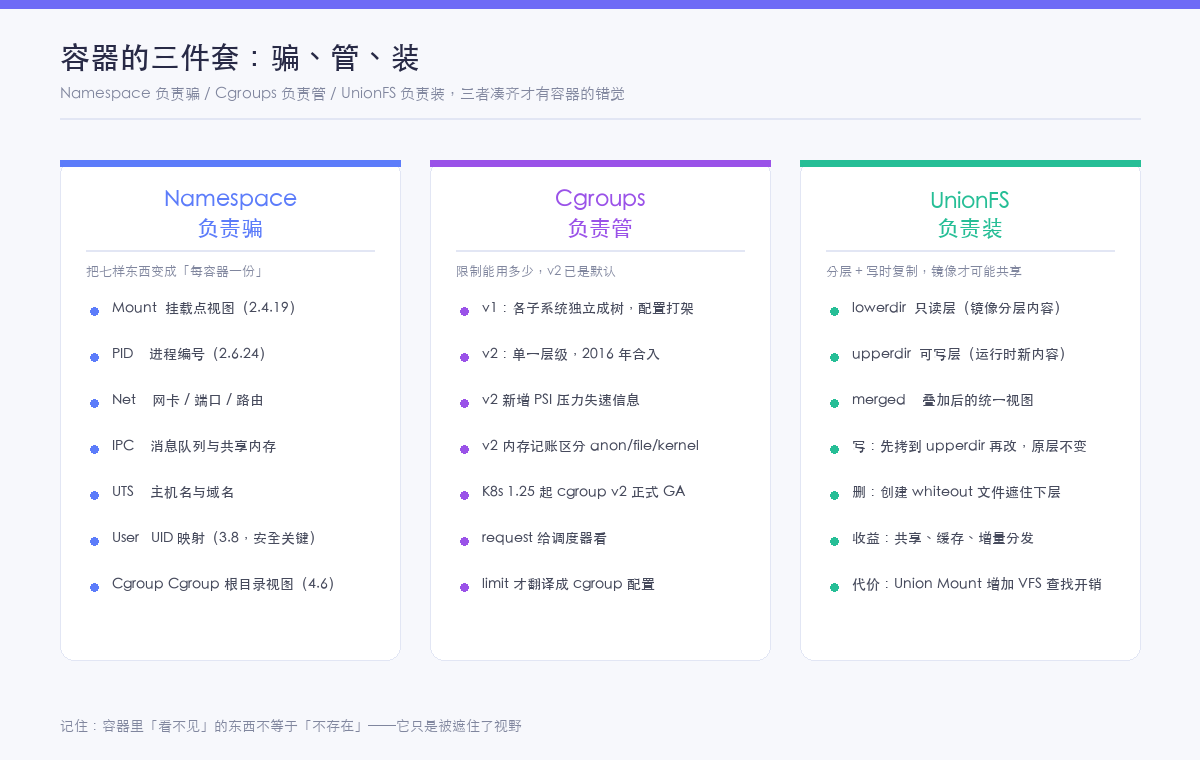Select the 负责管 heading text
The image size is (1200, 760).
pyautogui.click(x=600, y=228)
